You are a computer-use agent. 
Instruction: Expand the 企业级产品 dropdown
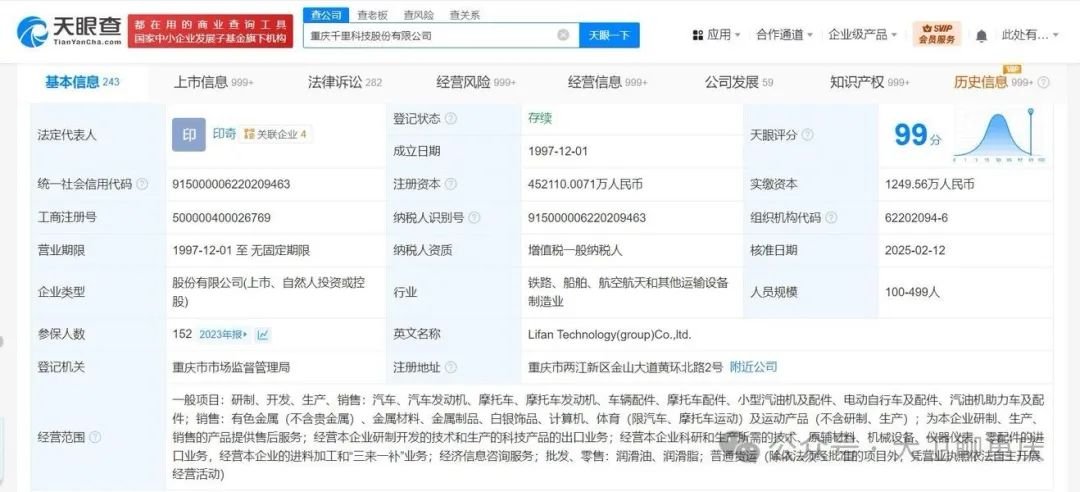(x=894, y=34)
